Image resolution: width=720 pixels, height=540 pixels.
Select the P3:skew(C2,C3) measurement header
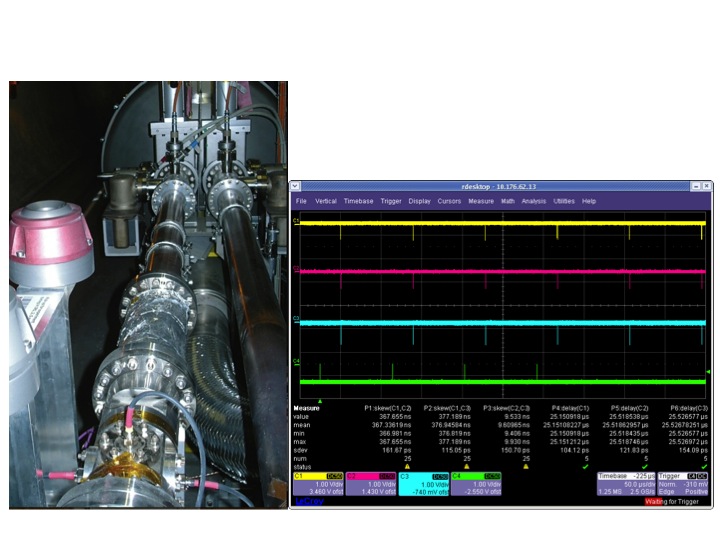[x=506, y=408]
